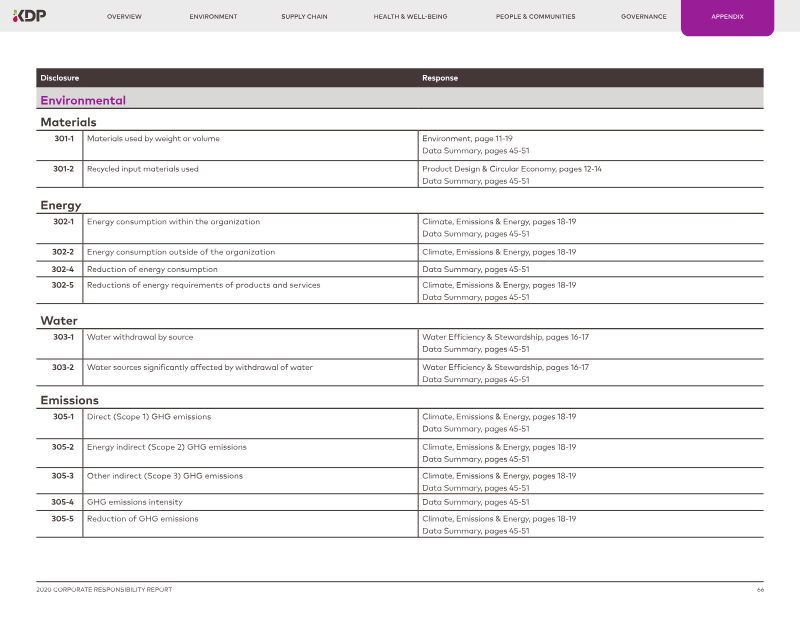Follow Product Design & Circular Economy link
800x618 pixels.
tap(511, 169)
